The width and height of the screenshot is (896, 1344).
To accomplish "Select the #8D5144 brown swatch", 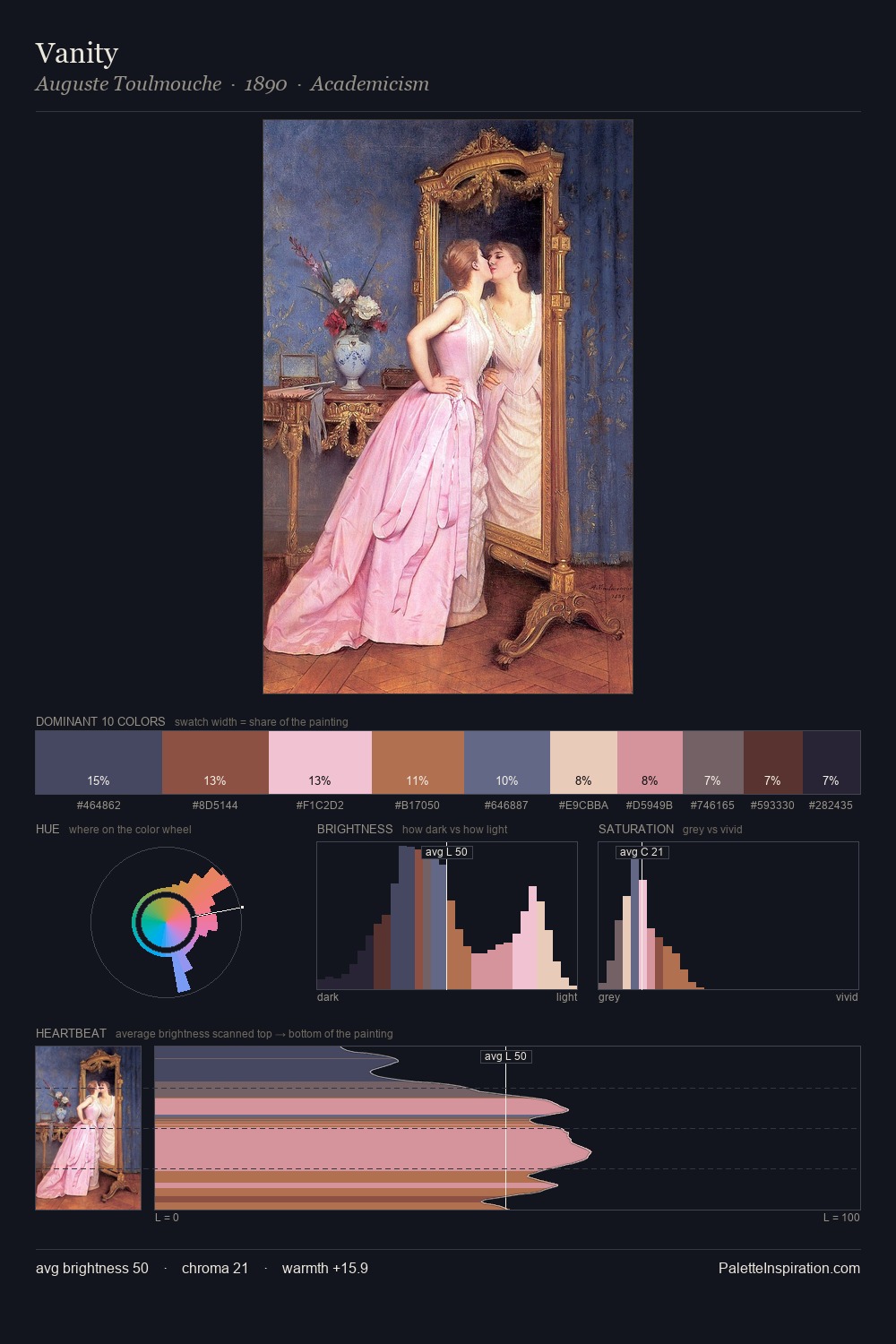I will 215,762.
